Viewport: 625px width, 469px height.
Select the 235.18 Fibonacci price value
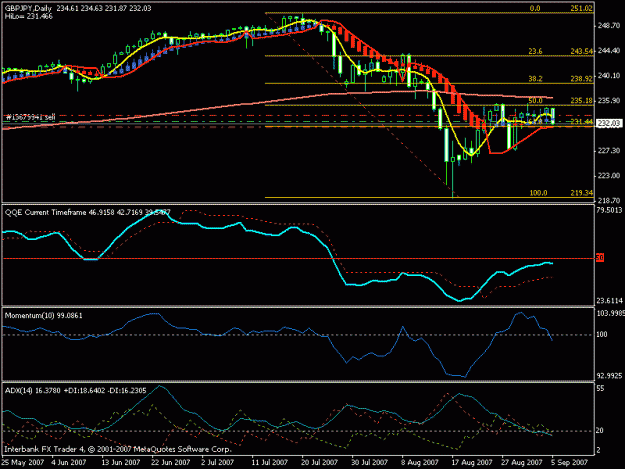(x=581, y=100)
